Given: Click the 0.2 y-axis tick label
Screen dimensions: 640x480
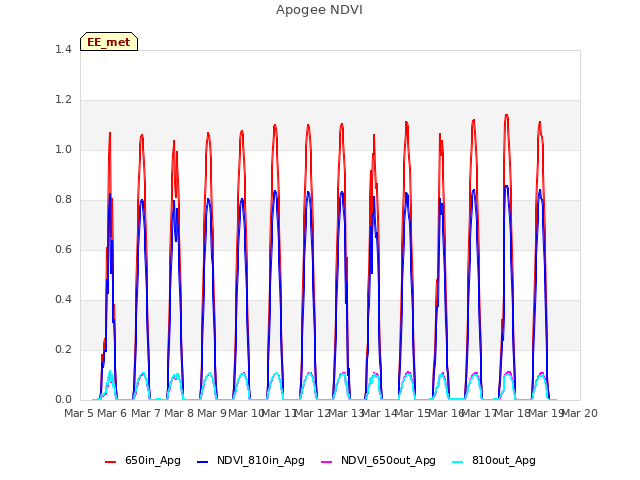Looking at the screenshot, I should click(63, 349).
